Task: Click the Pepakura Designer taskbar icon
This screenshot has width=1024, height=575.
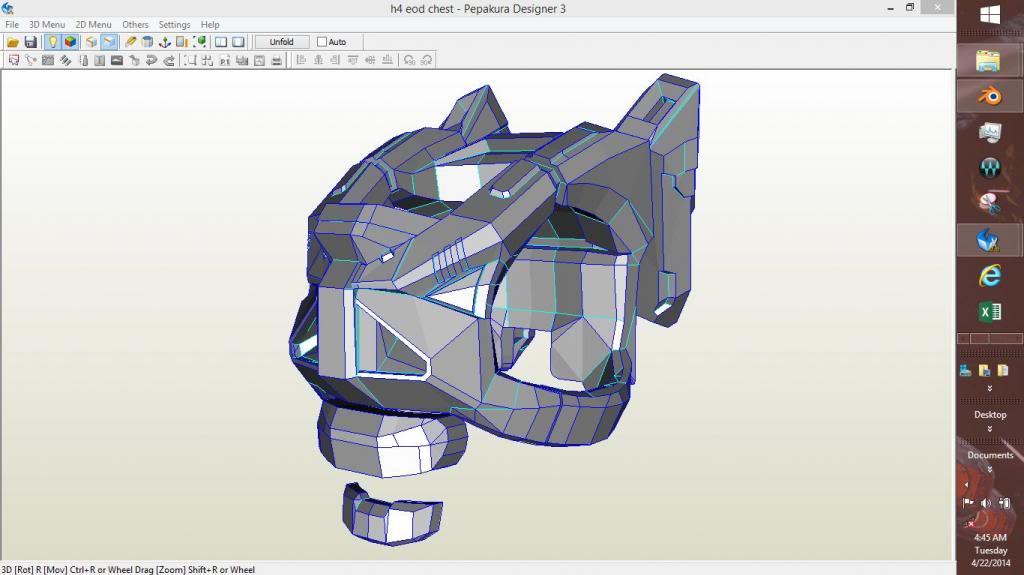Action: [989, 239]
